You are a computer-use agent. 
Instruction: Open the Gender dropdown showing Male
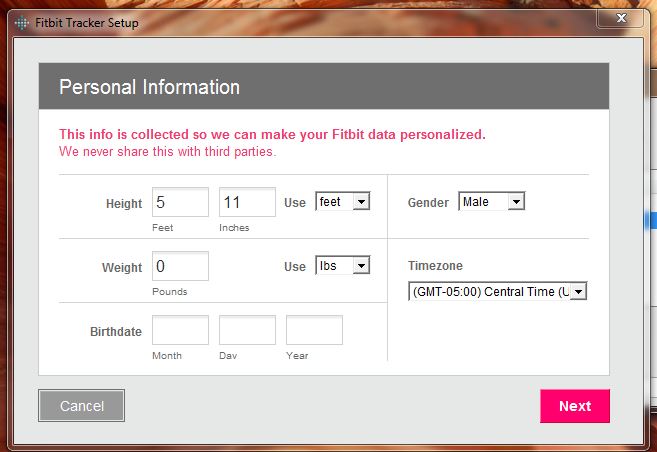pos(491,201)
